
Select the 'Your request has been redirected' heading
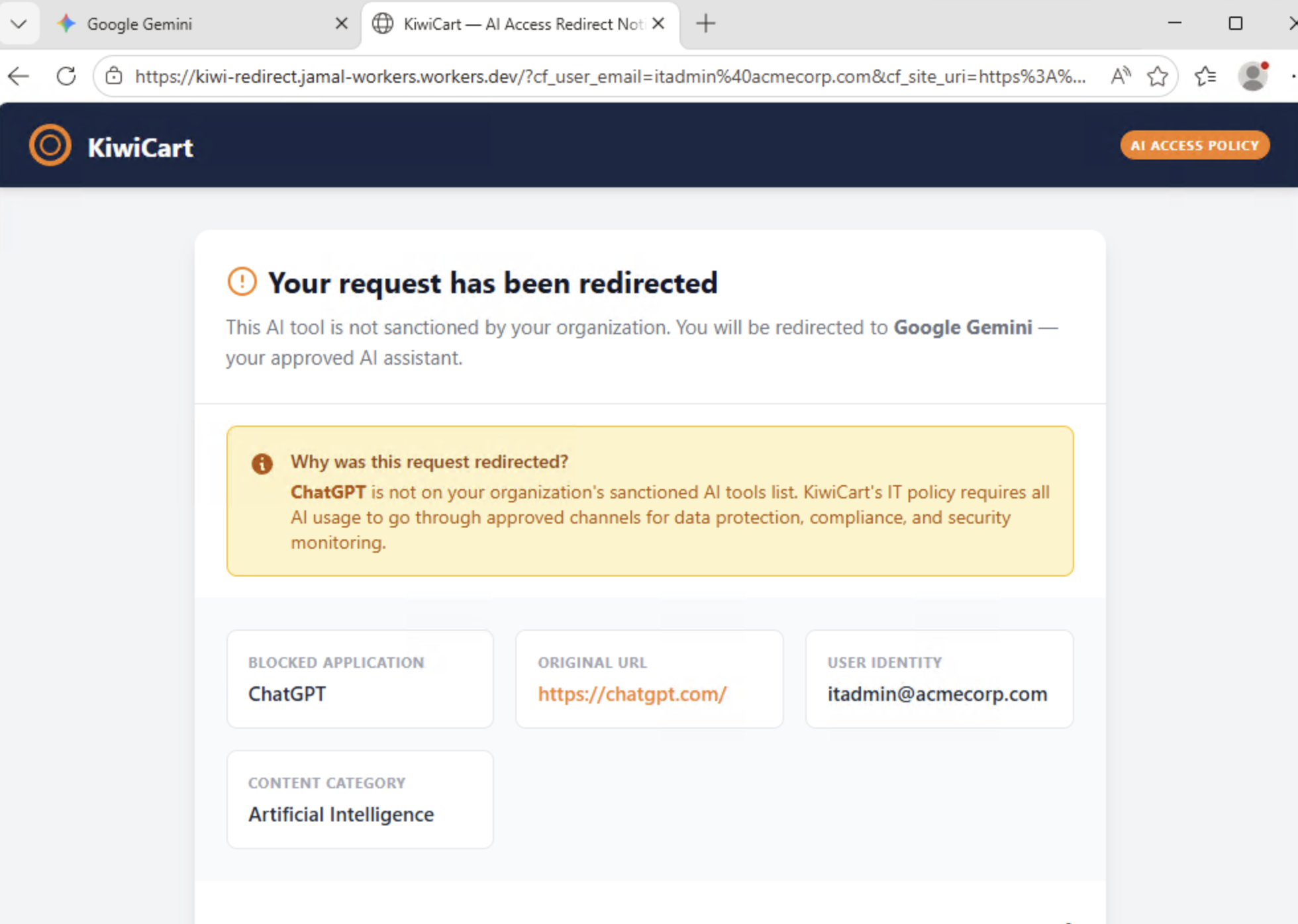coord(493,283)
